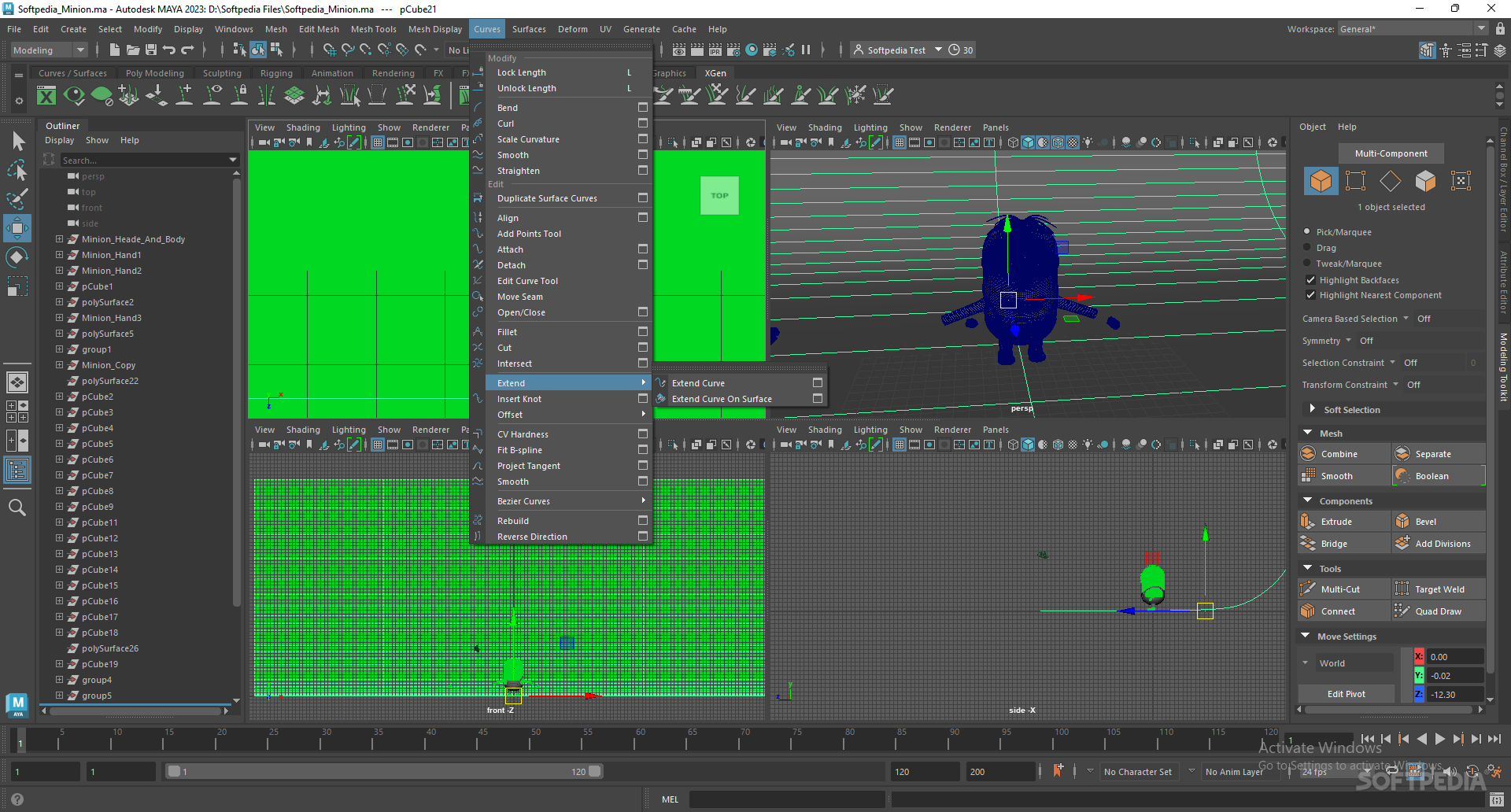The image size is (1511, 812).
Task: Click the Object selection cube icon
Action: [x=1321, y=181]
